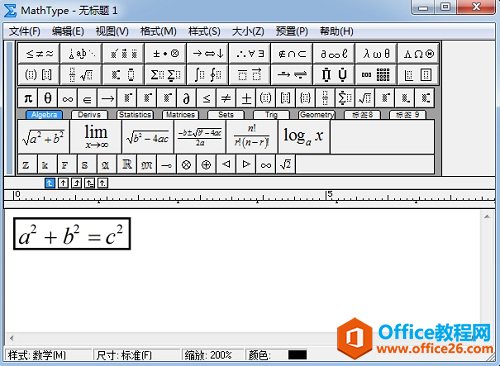Open the arrow symbols palette (→⇔↓)
The image size is (500, 366).
[x=208, y=53]
